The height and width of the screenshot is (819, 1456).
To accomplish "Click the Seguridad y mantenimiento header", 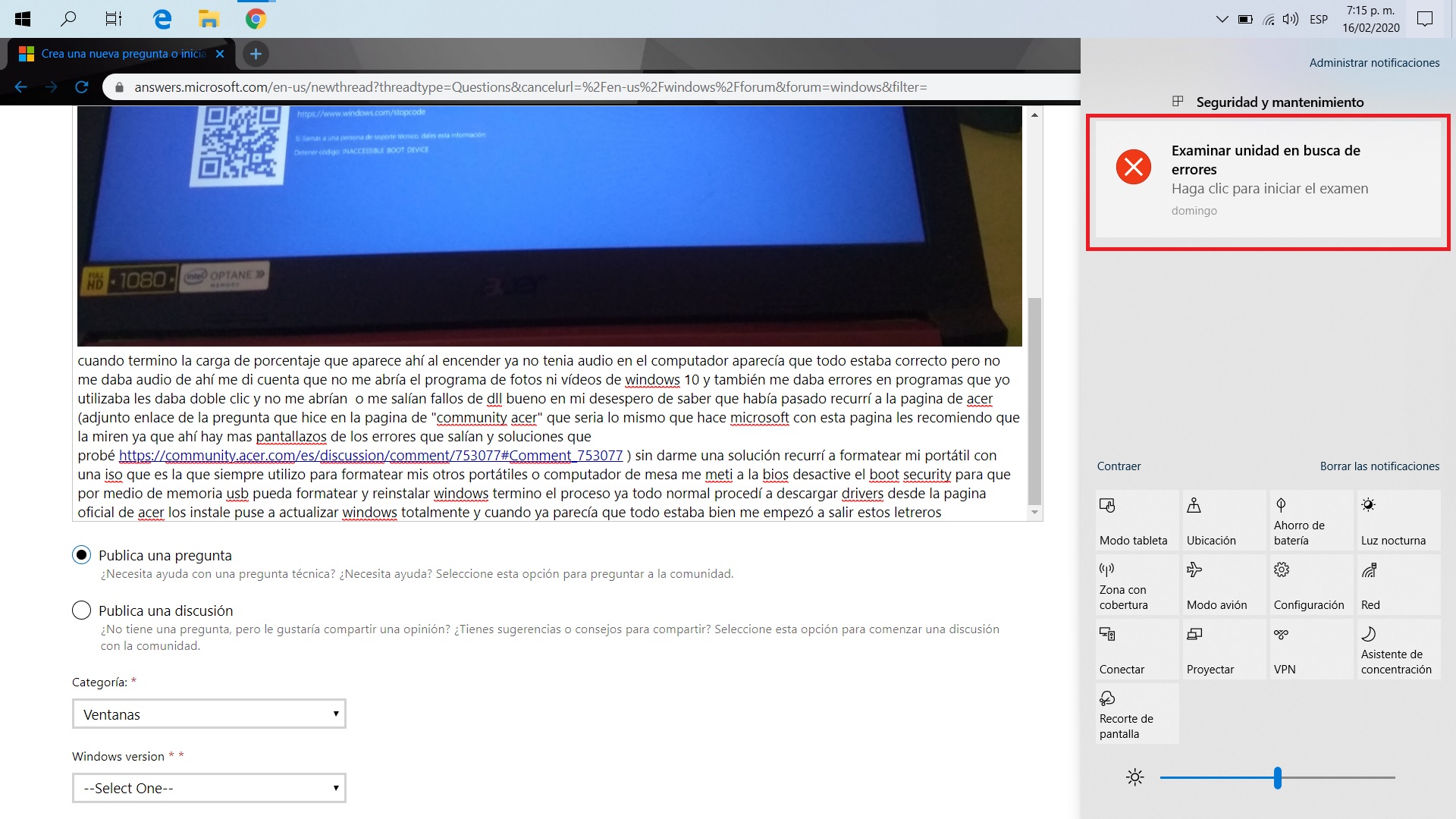I will tap(1279, 102).
